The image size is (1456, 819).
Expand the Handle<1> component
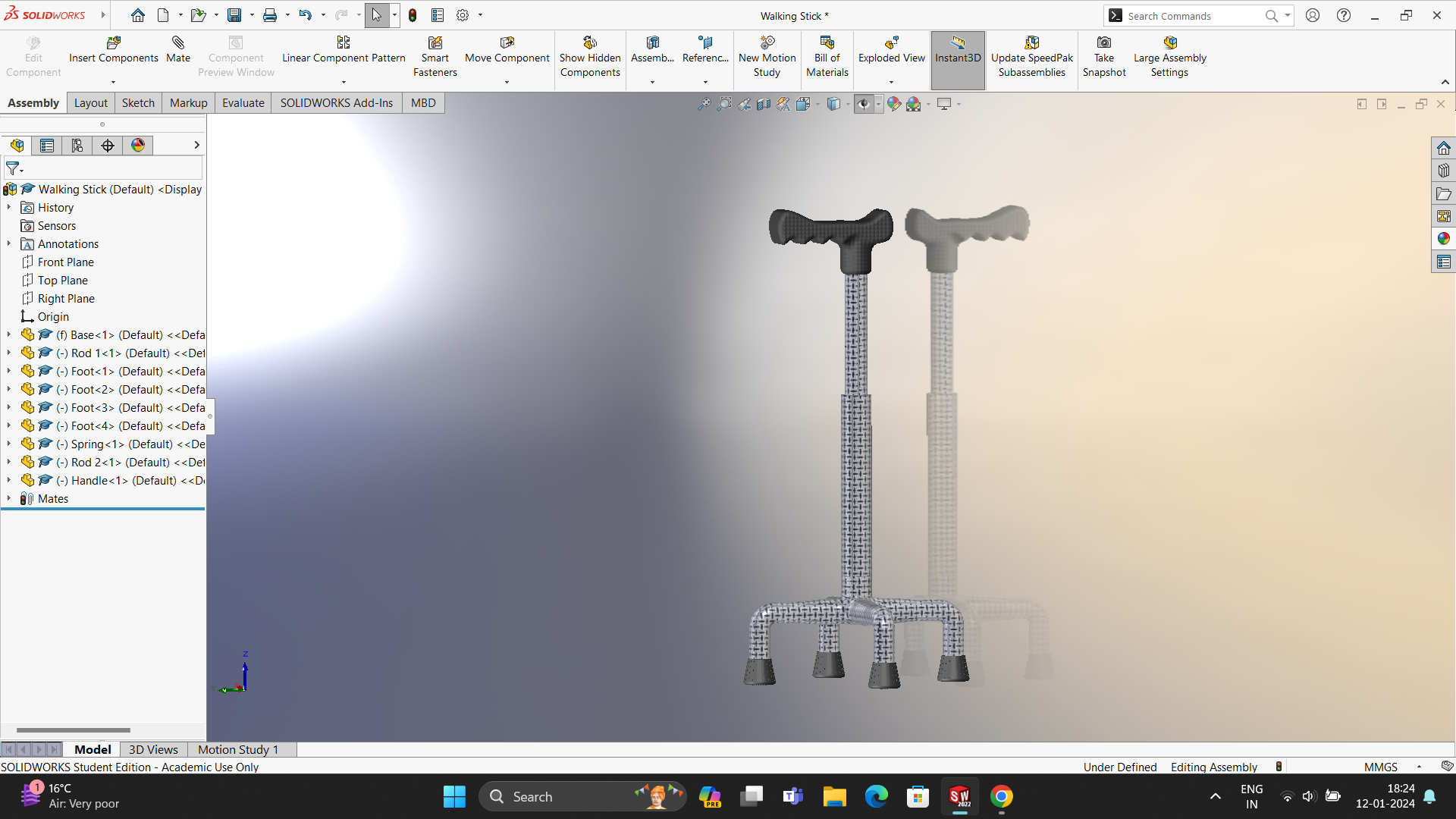[9, 481]
